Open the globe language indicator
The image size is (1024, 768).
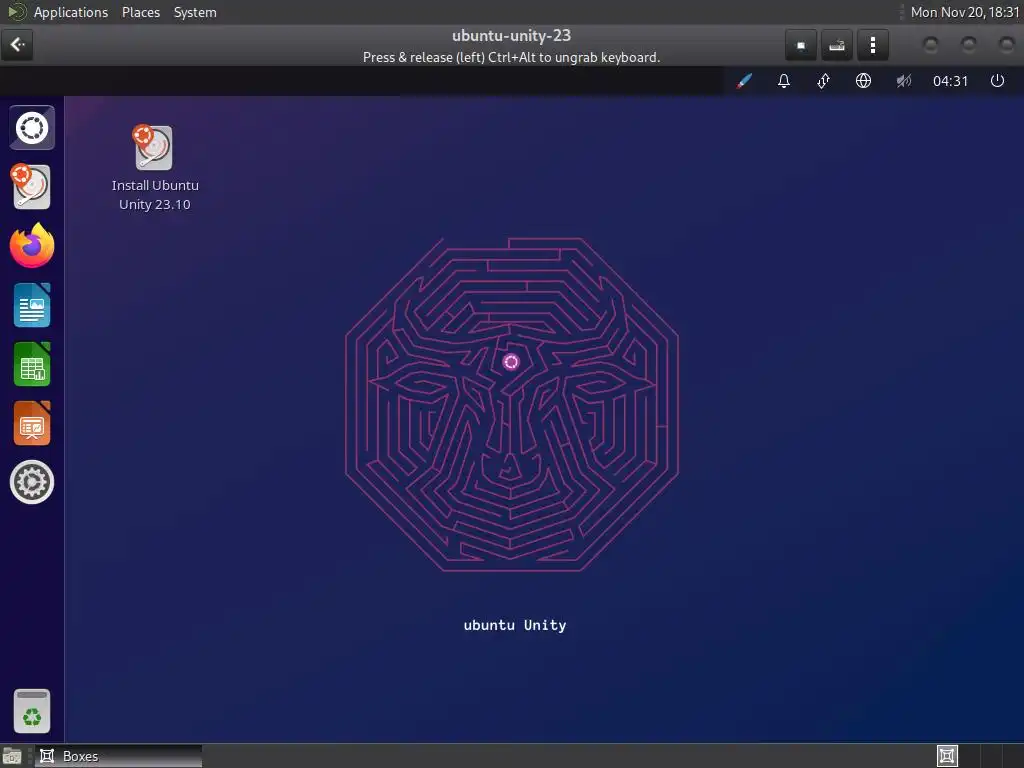click(x=863, y=81)
